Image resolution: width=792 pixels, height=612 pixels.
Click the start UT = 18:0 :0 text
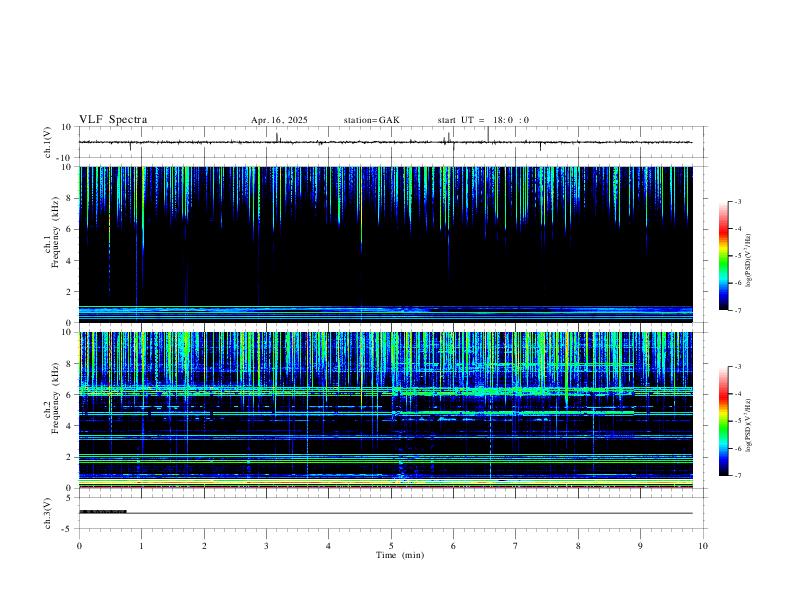pos(483,120)
